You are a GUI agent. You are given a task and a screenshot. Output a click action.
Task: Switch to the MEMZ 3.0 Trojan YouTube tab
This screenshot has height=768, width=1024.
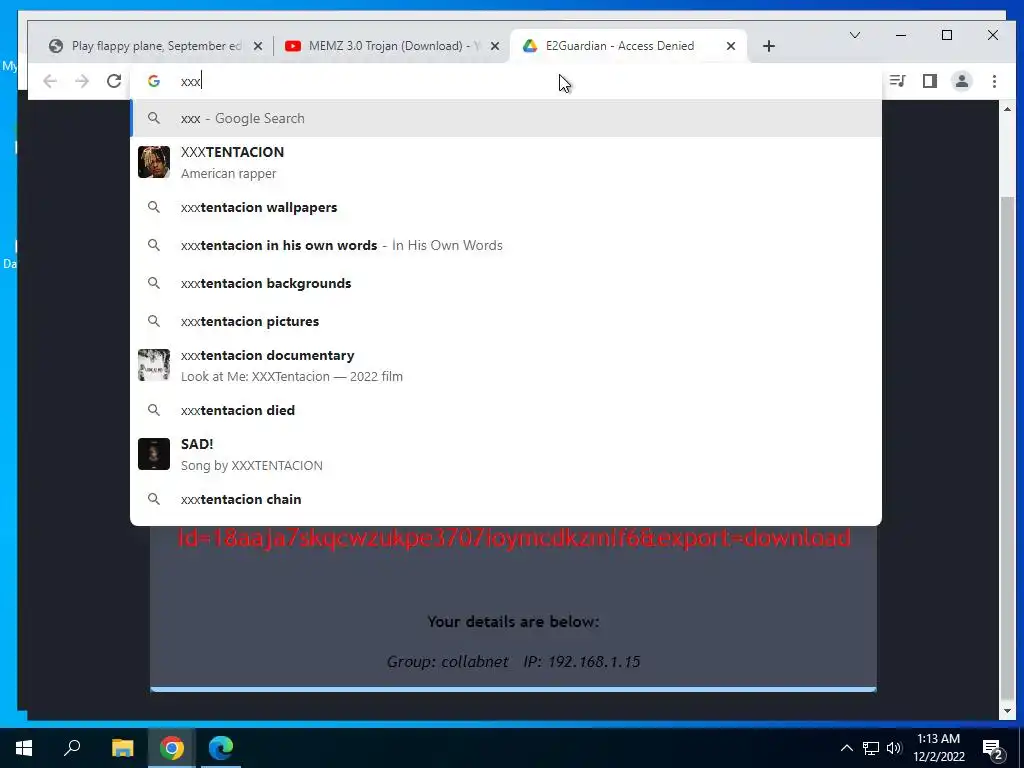coord(391,46)
